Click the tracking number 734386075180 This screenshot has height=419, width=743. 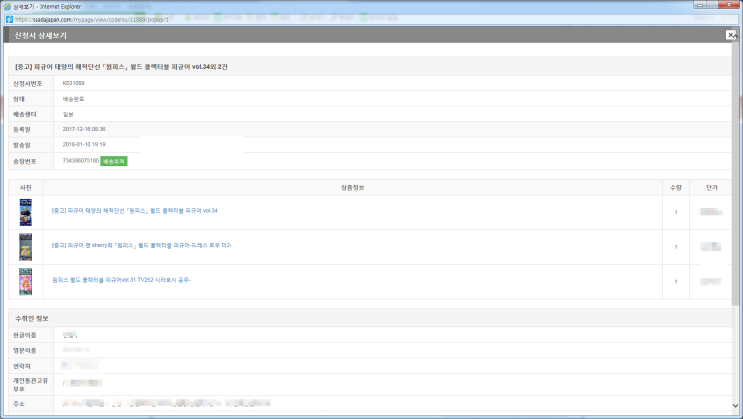point(81,161)
